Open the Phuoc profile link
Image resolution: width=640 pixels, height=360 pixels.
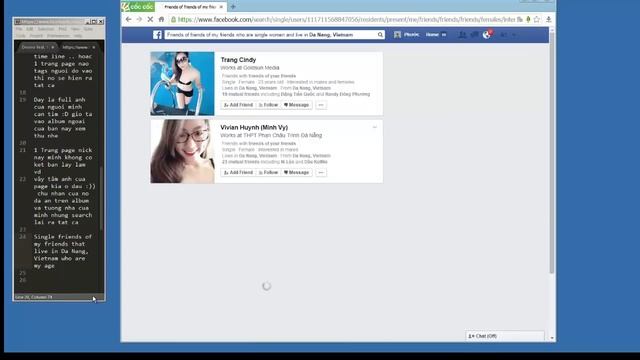click(407, 35)
